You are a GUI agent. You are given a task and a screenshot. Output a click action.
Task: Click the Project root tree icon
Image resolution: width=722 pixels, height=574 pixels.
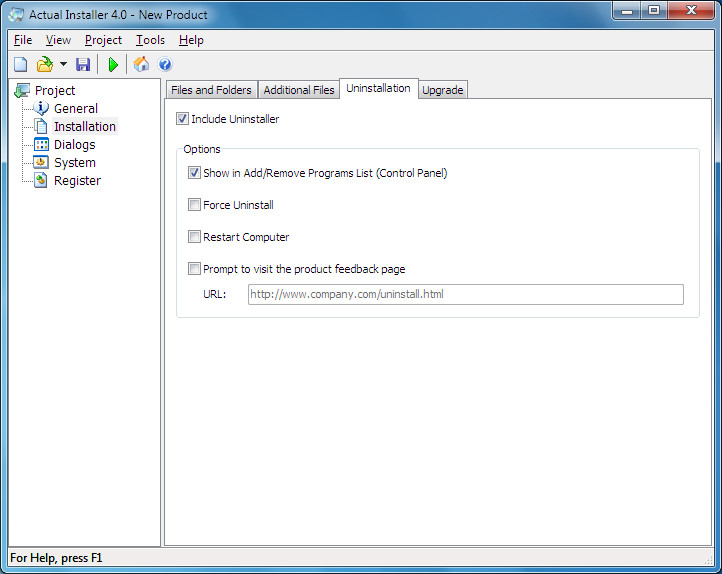[22, 91]
